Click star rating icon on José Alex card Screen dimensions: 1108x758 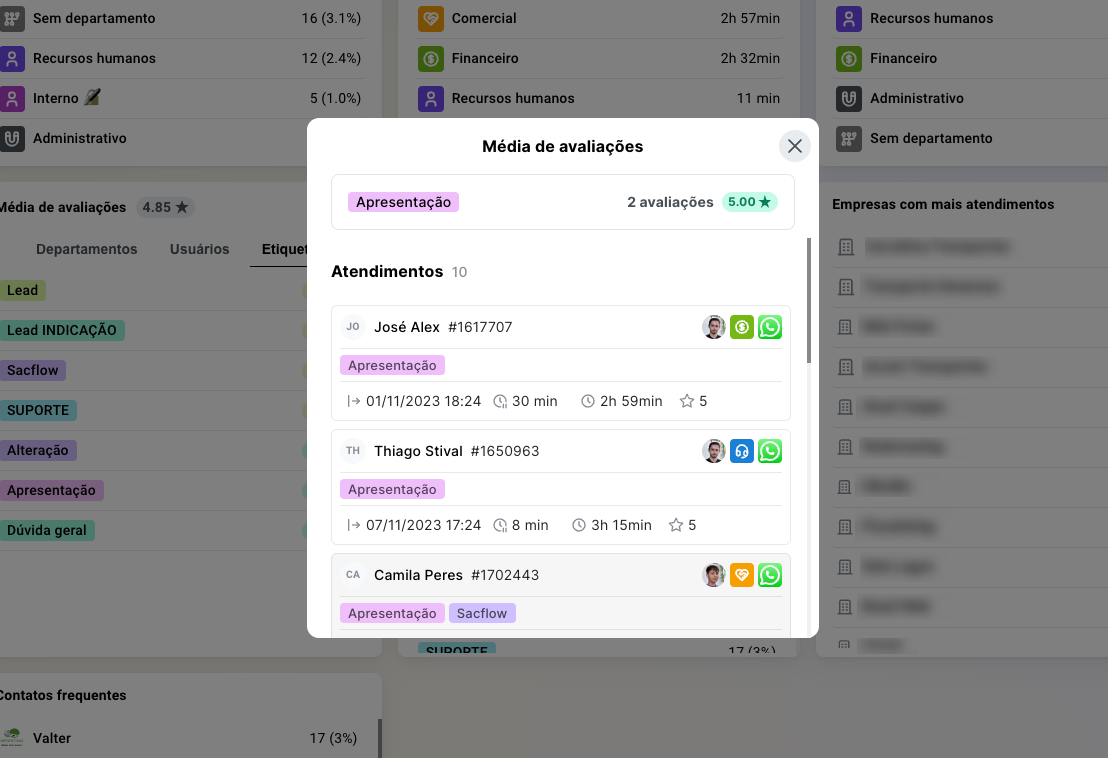[x=687, y=401]
